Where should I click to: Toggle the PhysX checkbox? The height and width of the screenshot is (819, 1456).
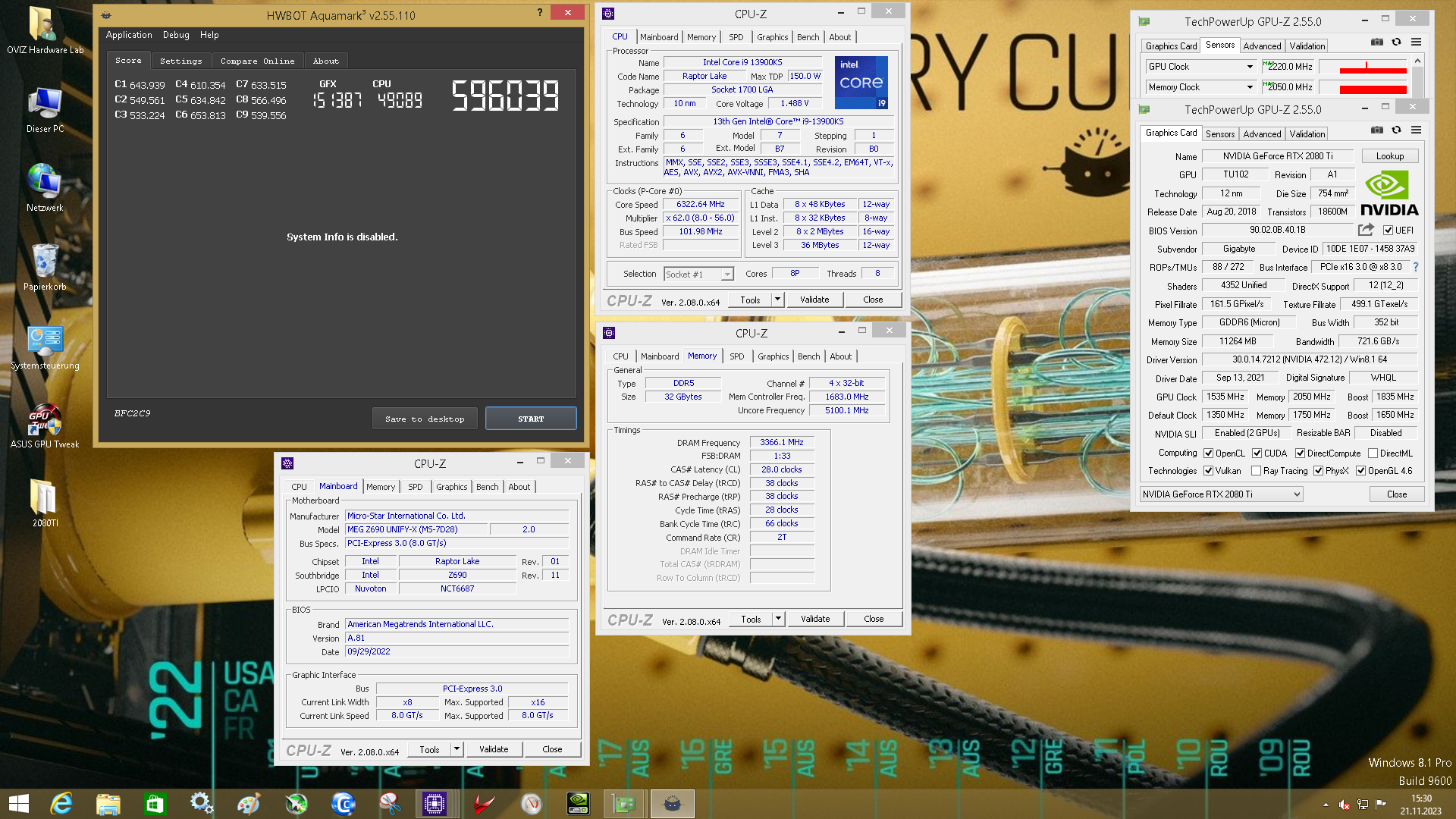click(1318, 471)
